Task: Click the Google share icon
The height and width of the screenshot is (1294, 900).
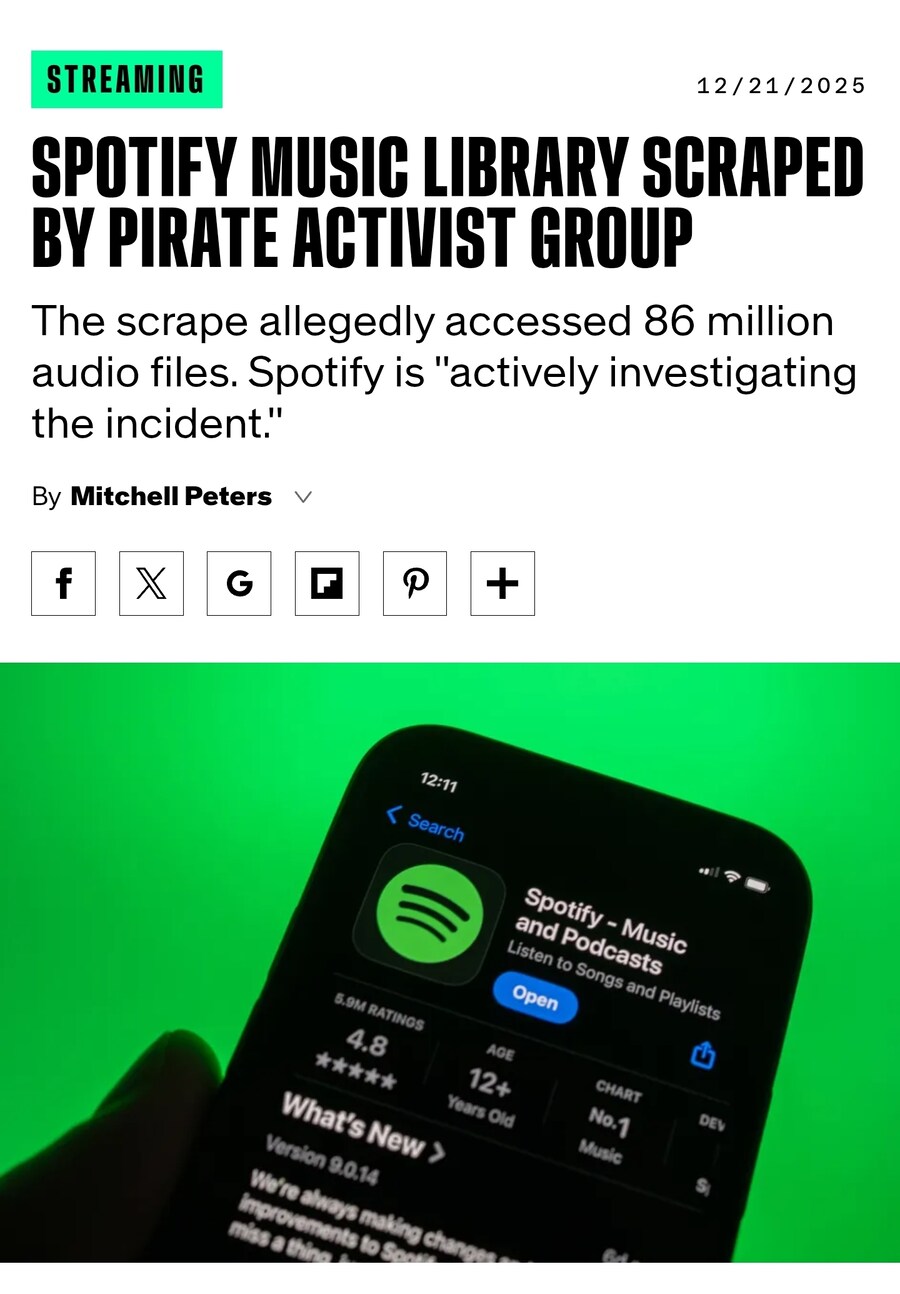Action: pyautogui.click(x=239, y=583)
